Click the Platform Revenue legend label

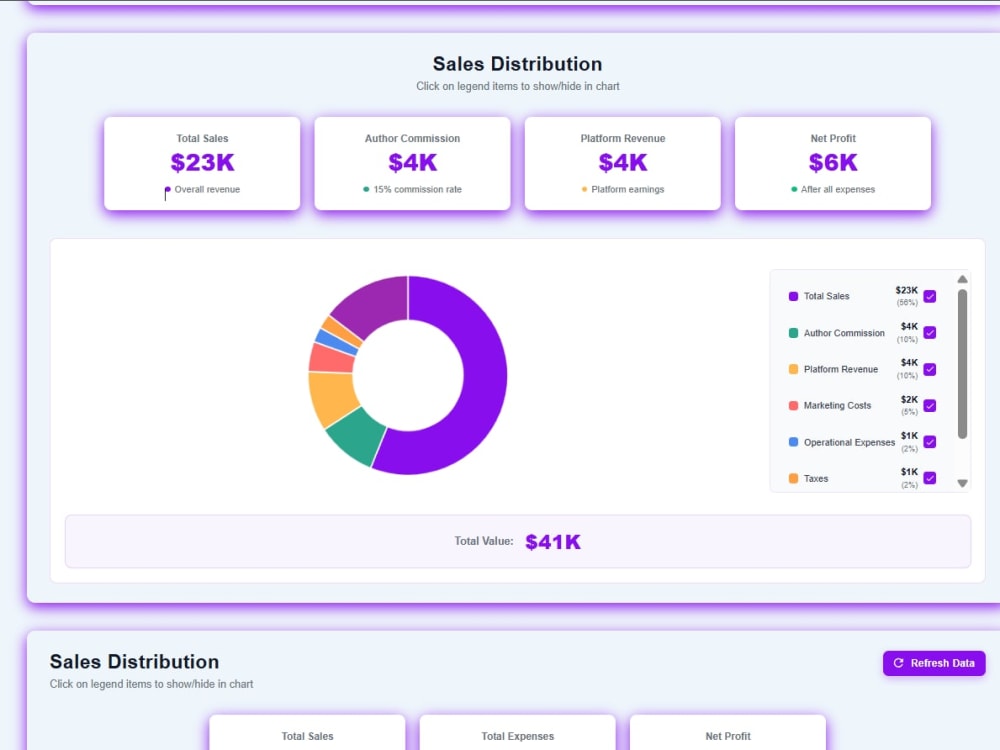pyautogui.click(x=841, y=369)
